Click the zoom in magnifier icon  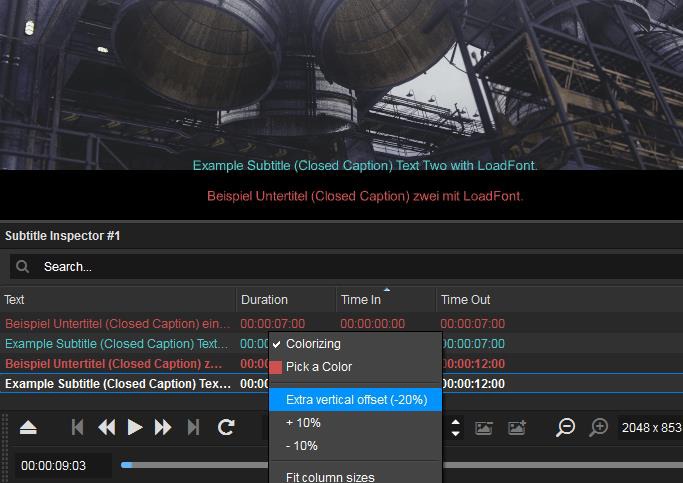[599, 428]
